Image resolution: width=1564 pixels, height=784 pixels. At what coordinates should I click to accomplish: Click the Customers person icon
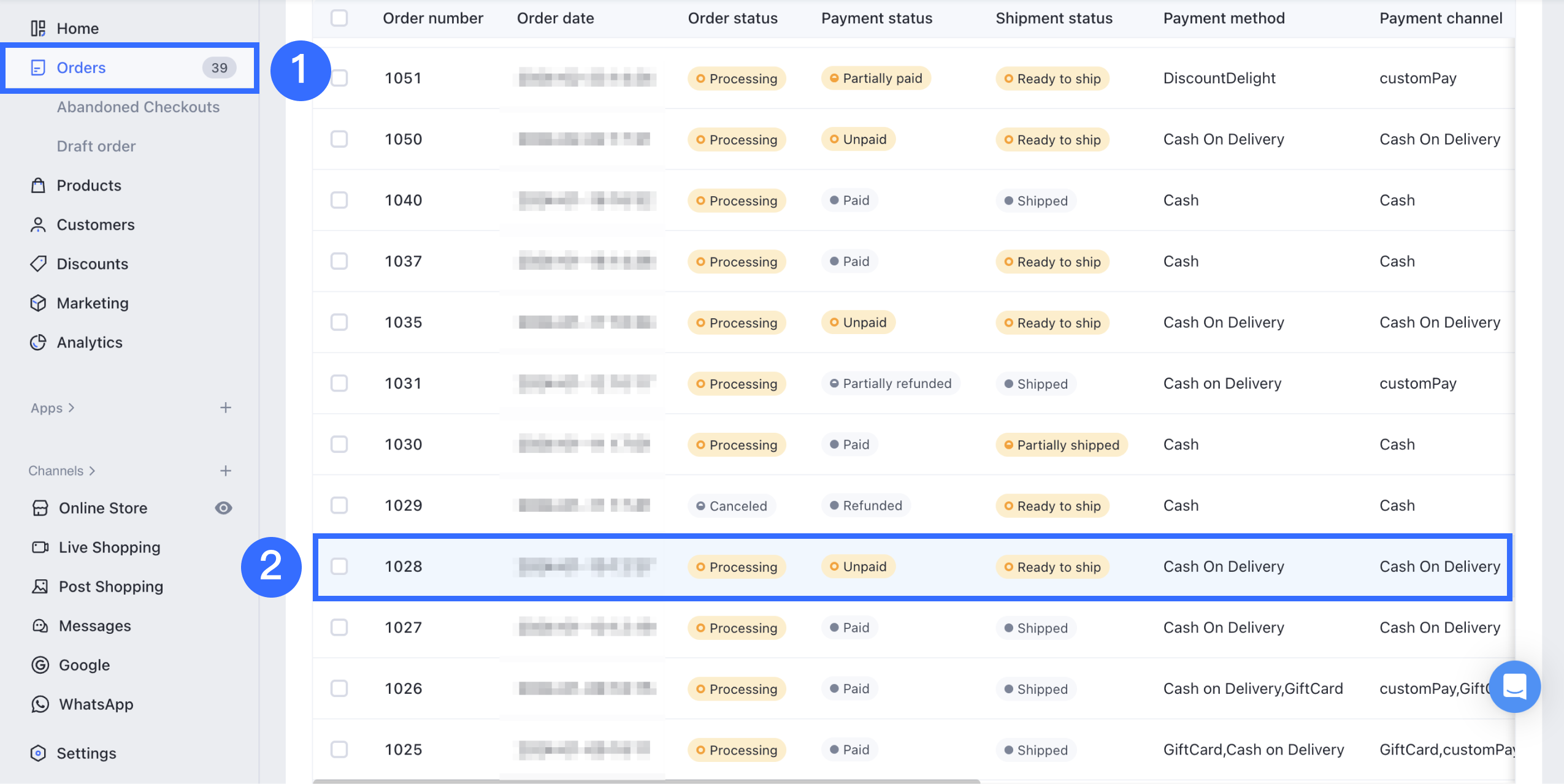38,224
